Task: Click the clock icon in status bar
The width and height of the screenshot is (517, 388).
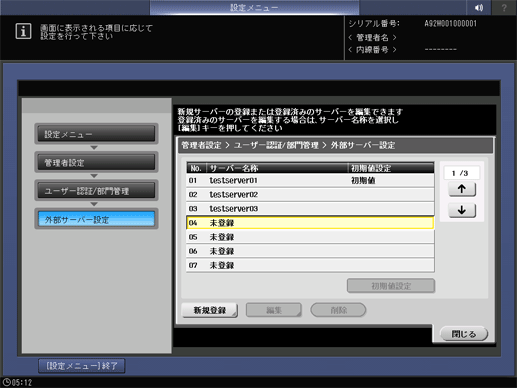Action: 6,382
